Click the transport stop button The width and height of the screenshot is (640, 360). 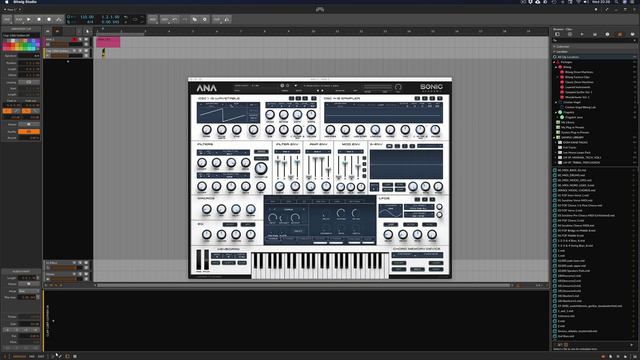[x=39, y=19]
